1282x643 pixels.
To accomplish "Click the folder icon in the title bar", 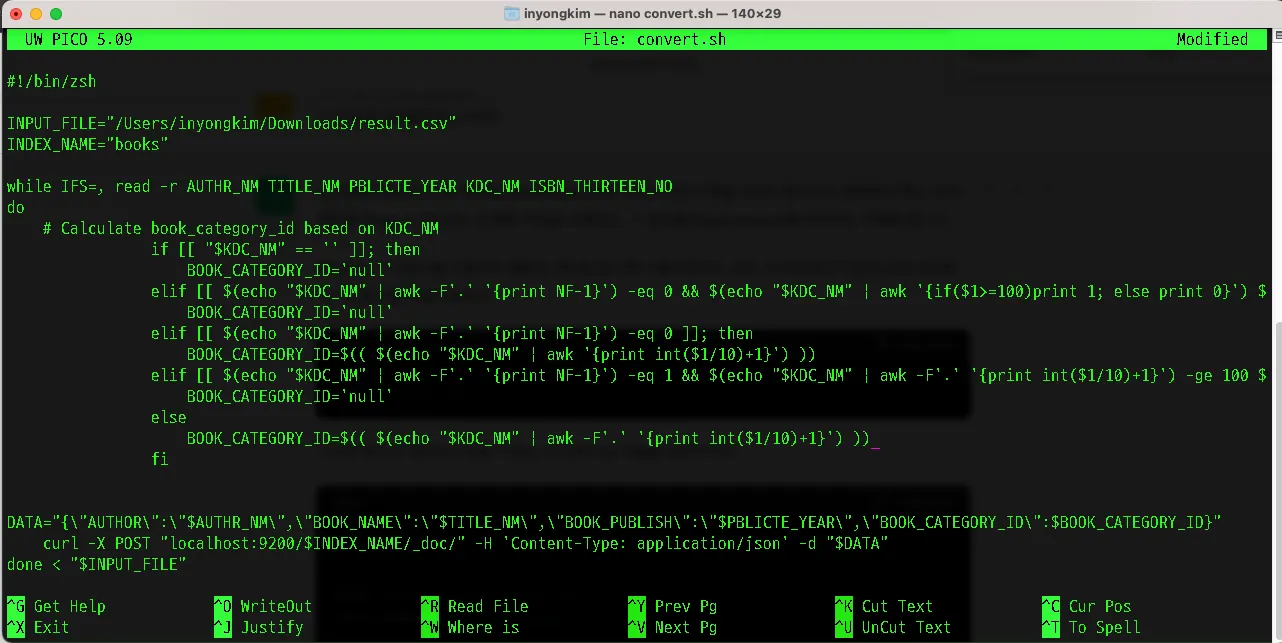I will [x=512, y=14].
